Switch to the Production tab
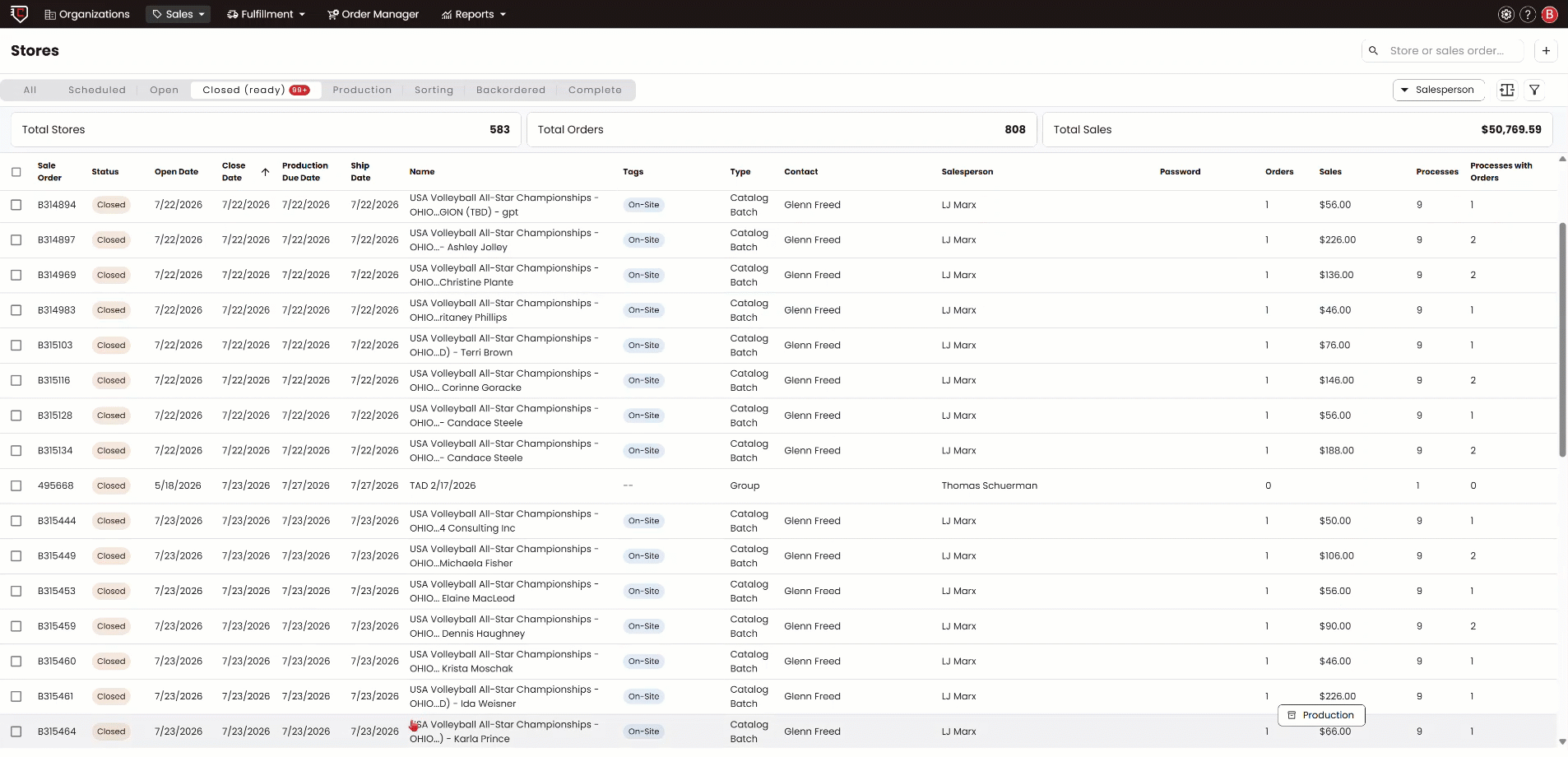Image resolution: width=1568 pixels, height=757 pixels. tap(362, 90)
